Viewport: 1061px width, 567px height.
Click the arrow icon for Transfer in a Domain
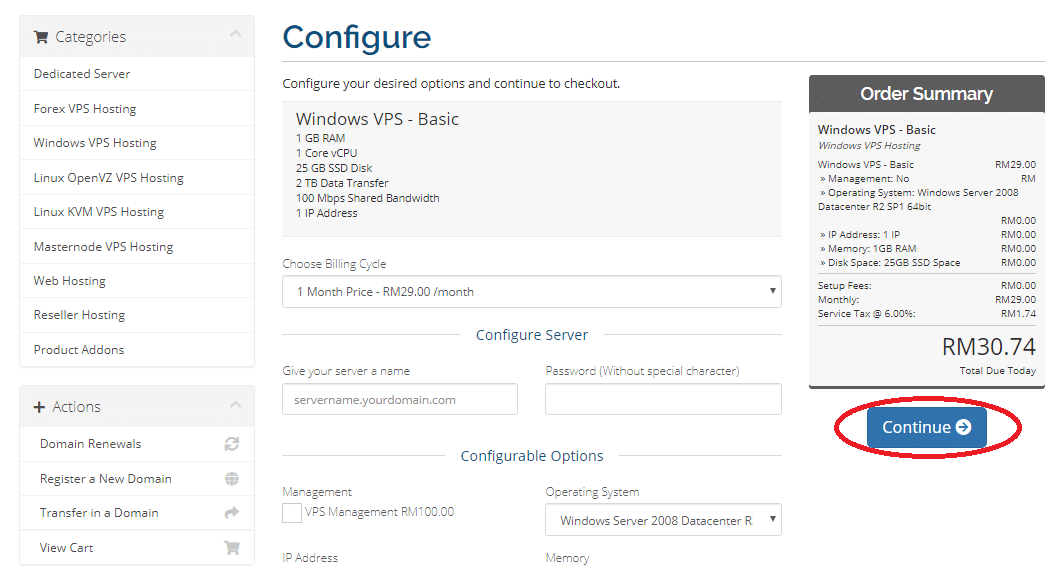pyautogui.click(x=231, y=513)
